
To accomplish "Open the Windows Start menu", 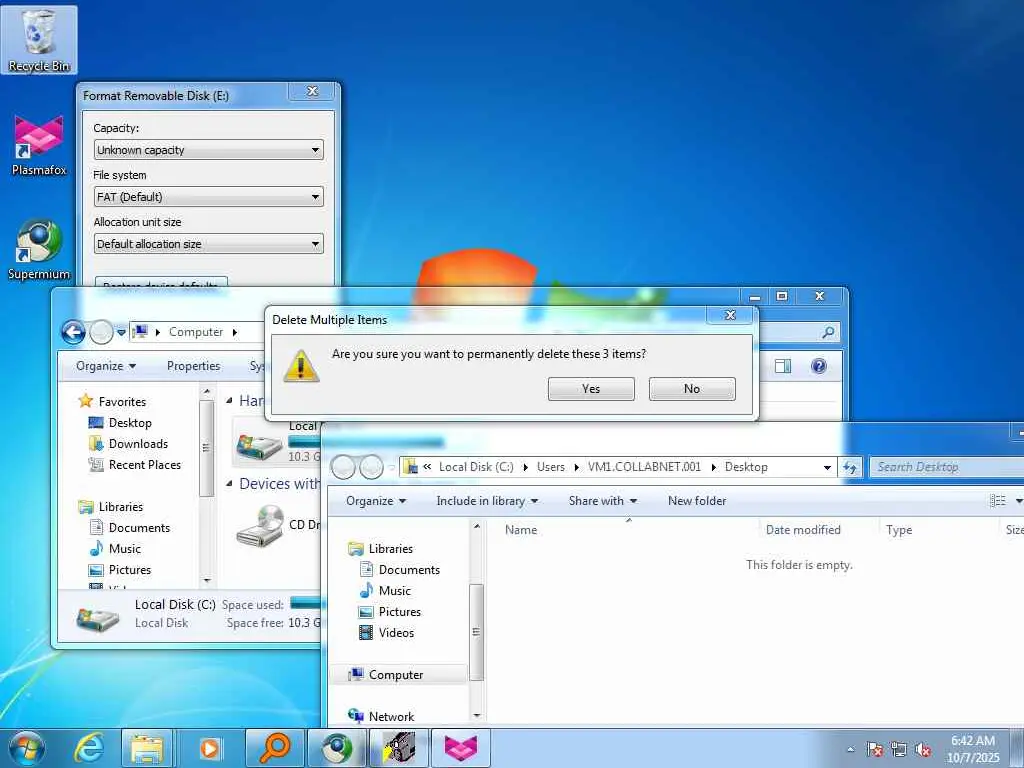I will [x=27, y=748].
